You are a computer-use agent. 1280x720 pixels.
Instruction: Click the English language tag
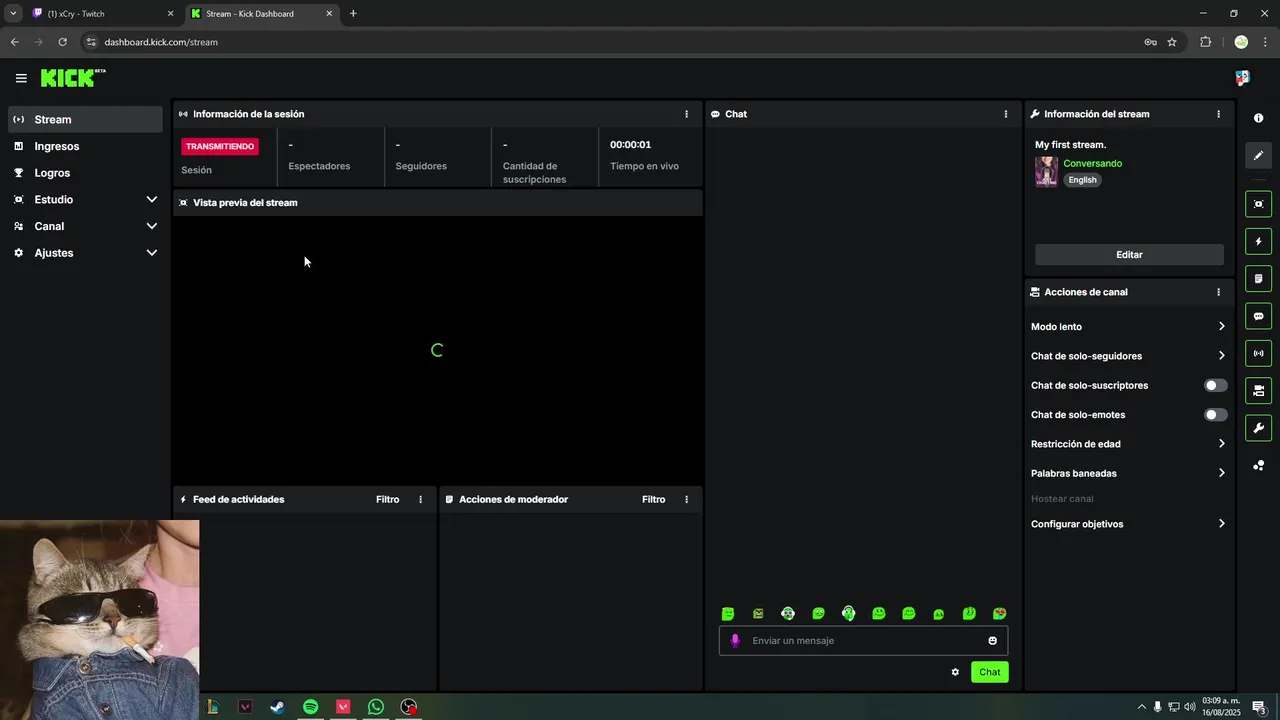tap(1082, 180)
